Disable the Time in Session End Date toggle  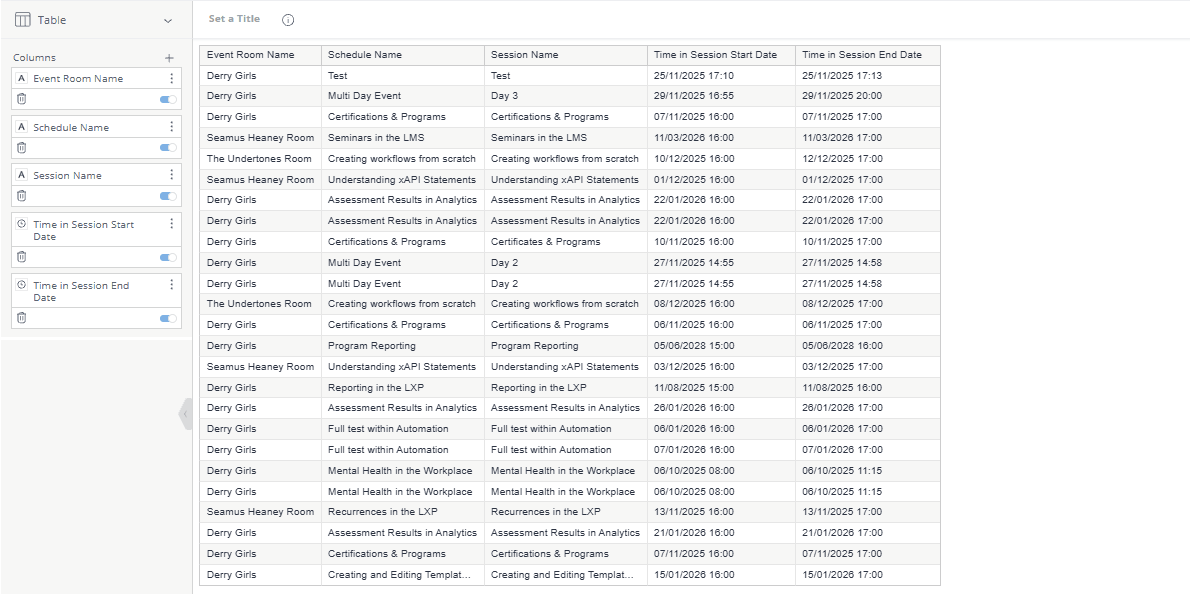168,318
